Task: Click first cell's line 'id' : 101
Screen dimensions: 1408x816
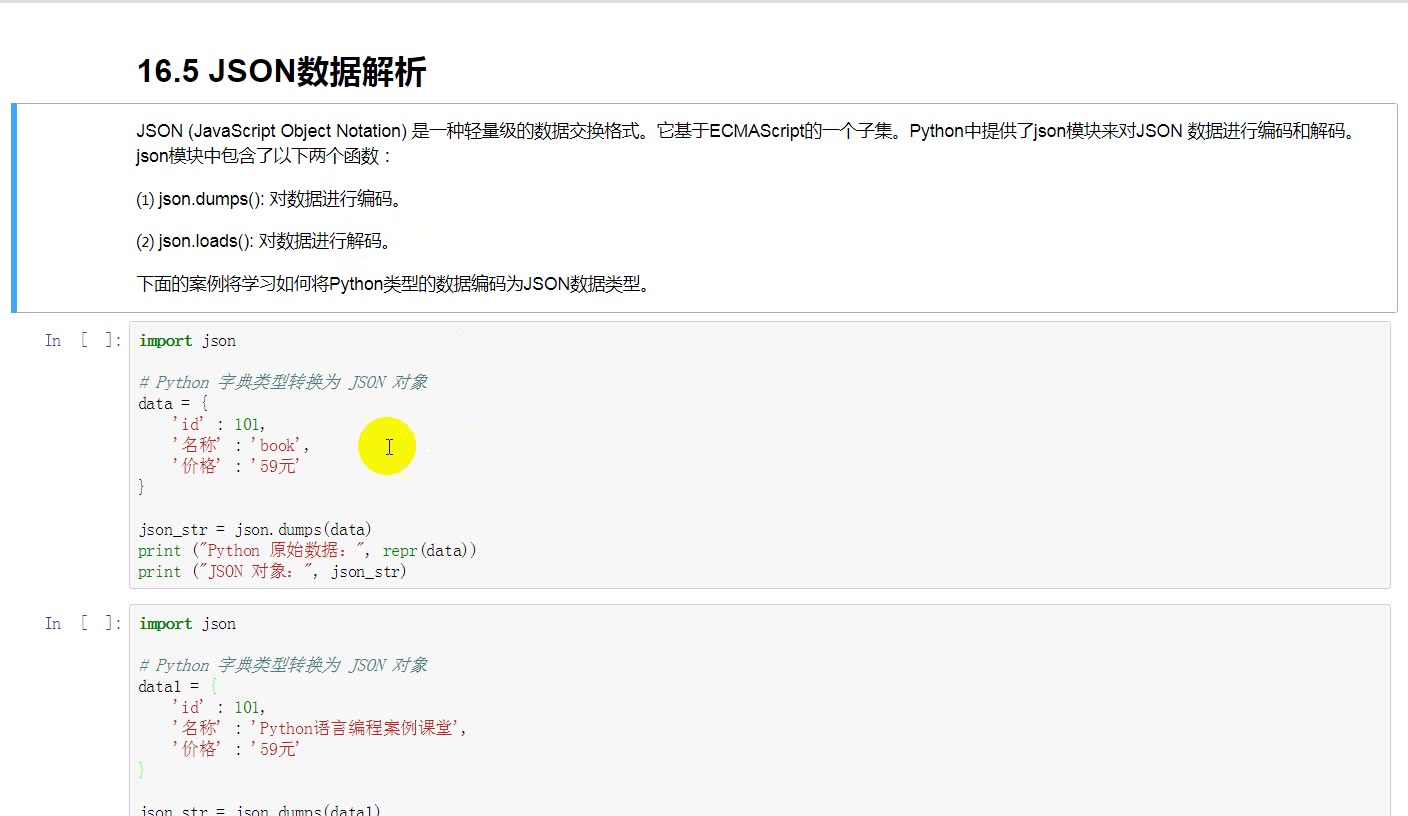Action: pyautogui.click(x=218, y=425)
